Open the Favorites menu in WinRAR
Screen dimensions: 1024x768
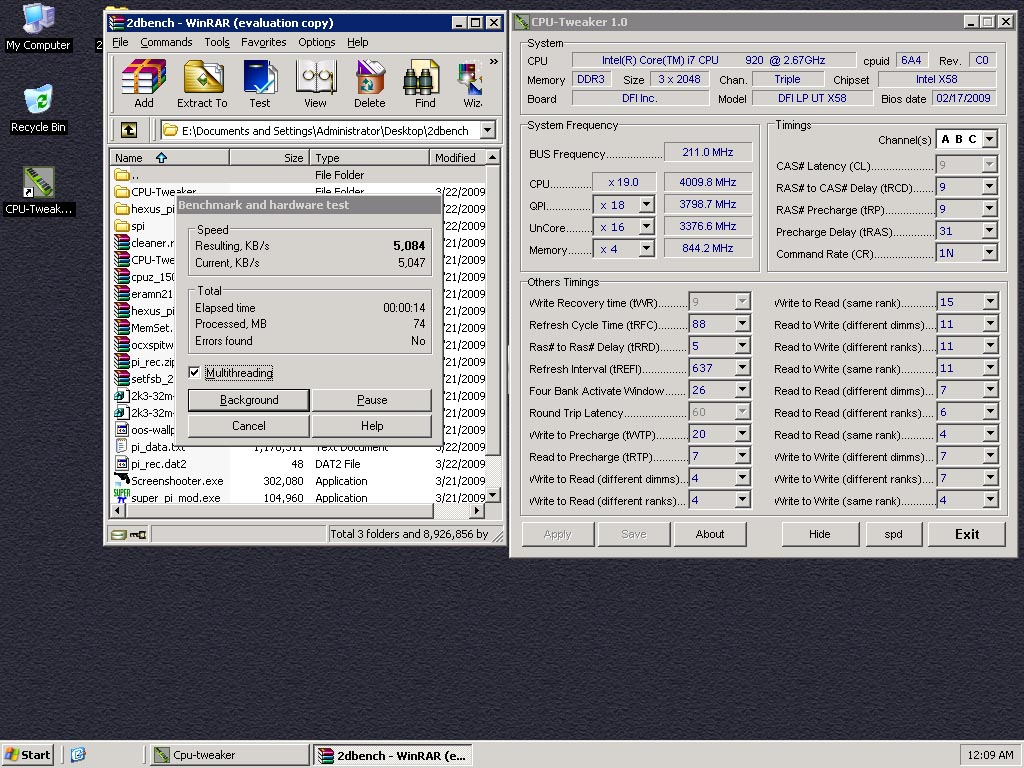coord(264,42)
